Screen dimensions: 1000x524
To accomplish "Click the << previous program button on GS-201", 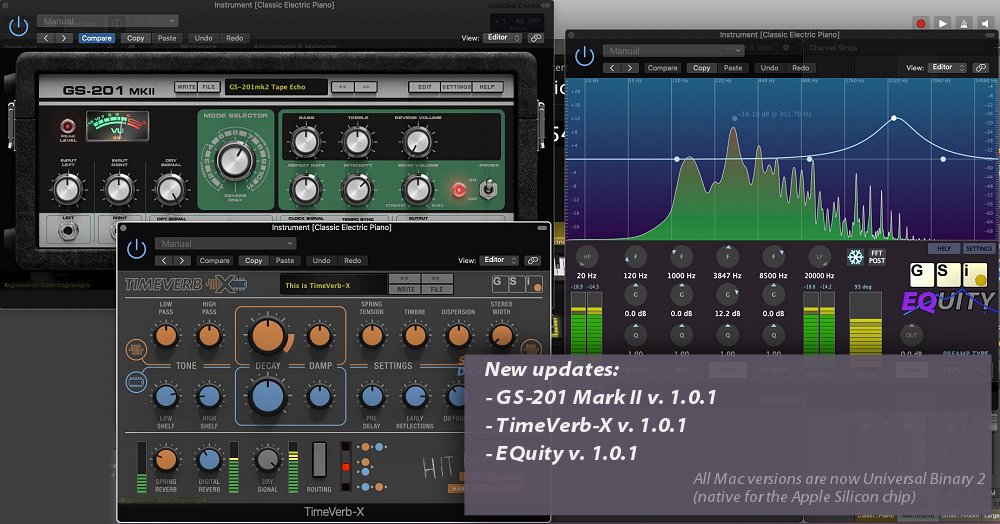I will pos(342,87).
